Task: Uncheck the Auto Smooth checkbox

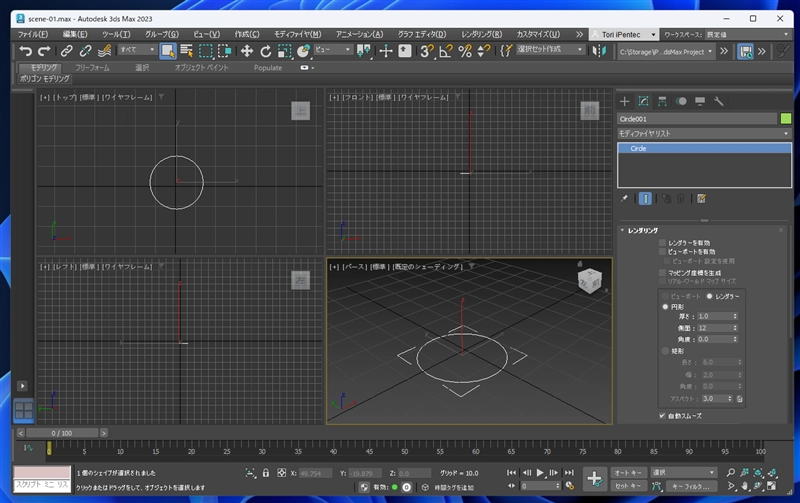Action: pyautogui.click(x=662, y=416)
